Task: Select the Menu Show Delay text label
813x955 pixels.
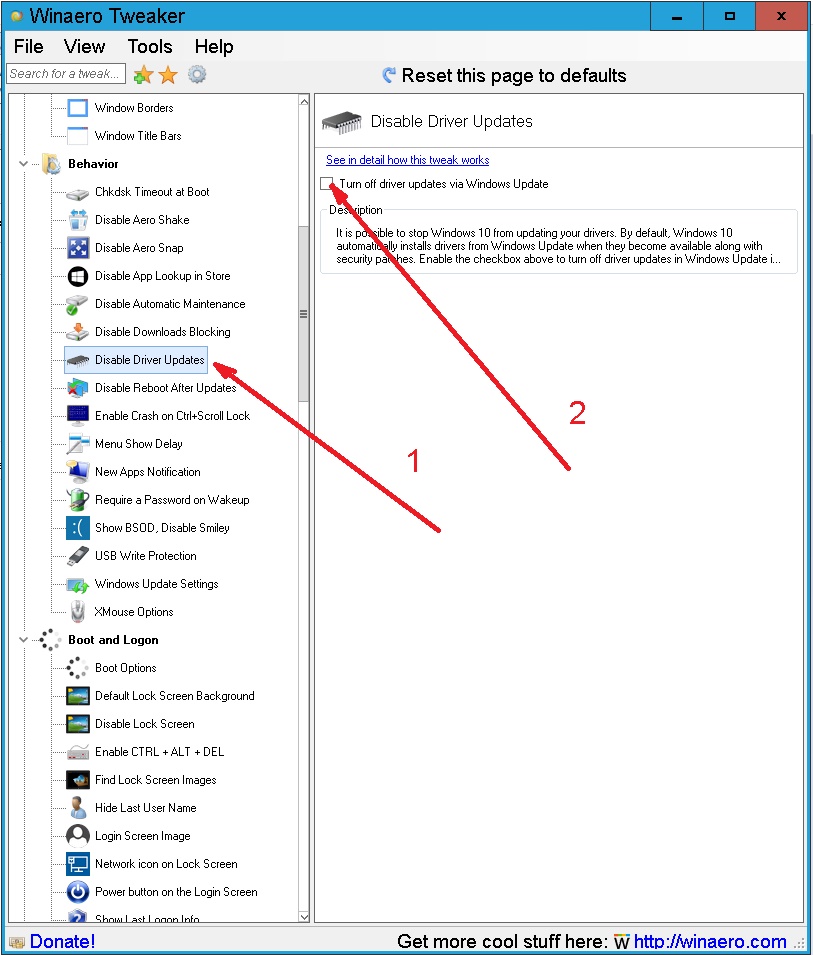Action: coord(139,444)
